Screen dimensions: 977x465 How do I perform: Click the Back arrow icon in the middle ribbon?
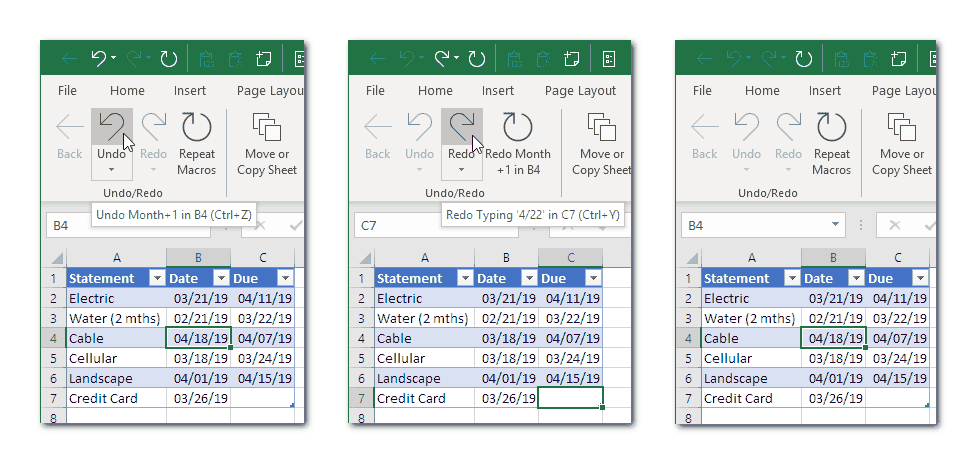377,127
